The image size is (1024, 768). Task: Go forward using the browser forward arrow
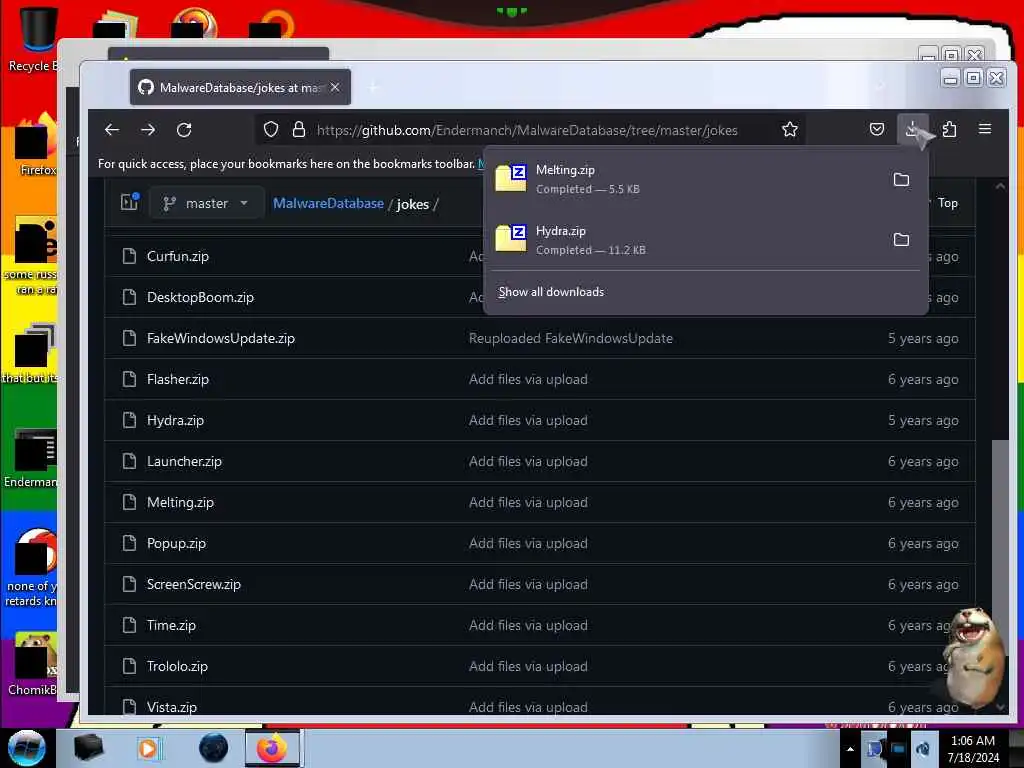coord(148,130)
